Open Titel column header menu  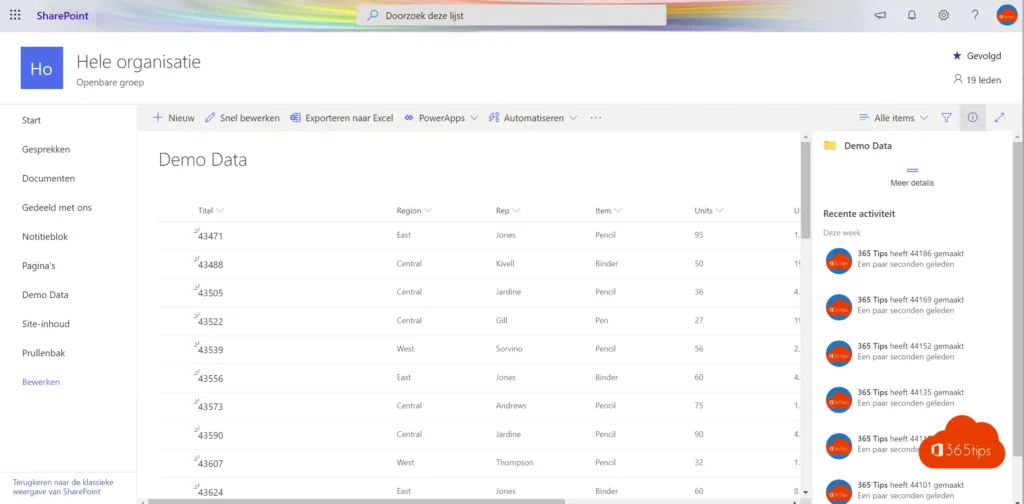pyautogui.click(x=211, y=211)
